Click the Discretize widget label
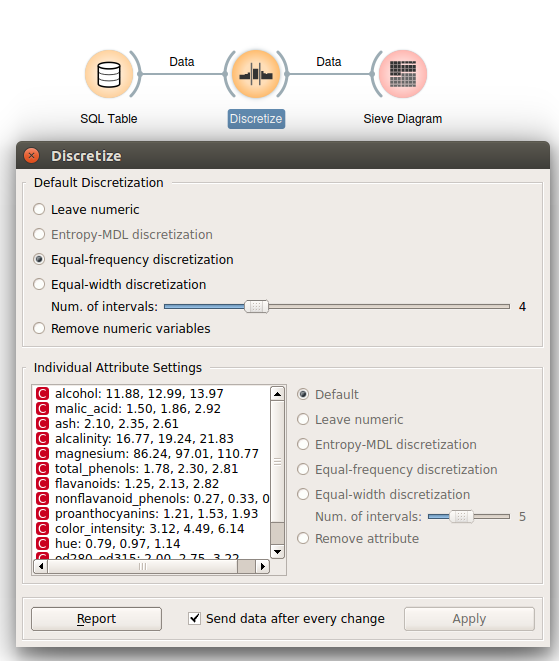Screen dimensions: 559x661 point(256,119)
